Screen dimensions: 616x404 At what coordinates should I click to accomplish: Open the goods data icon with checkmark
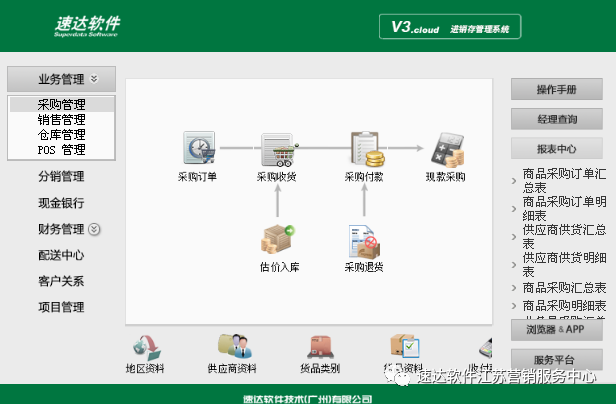pyautogui.click(x=405, y=346)
